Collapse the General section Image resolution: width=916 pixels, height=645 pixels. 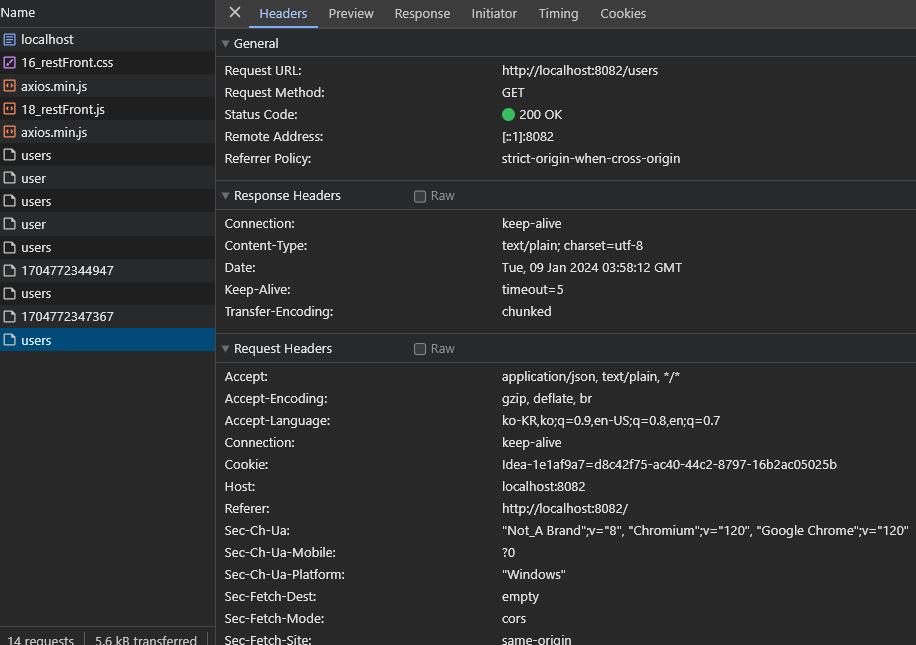click(225, 44)
